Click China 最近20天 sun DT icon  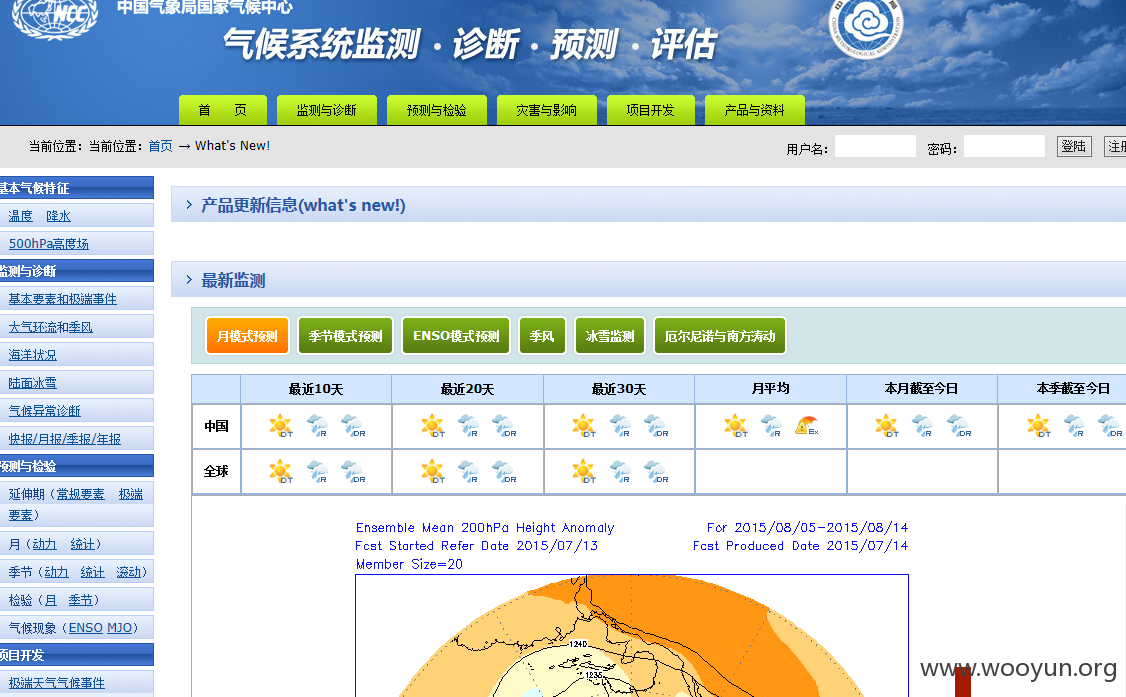[432, 426]
